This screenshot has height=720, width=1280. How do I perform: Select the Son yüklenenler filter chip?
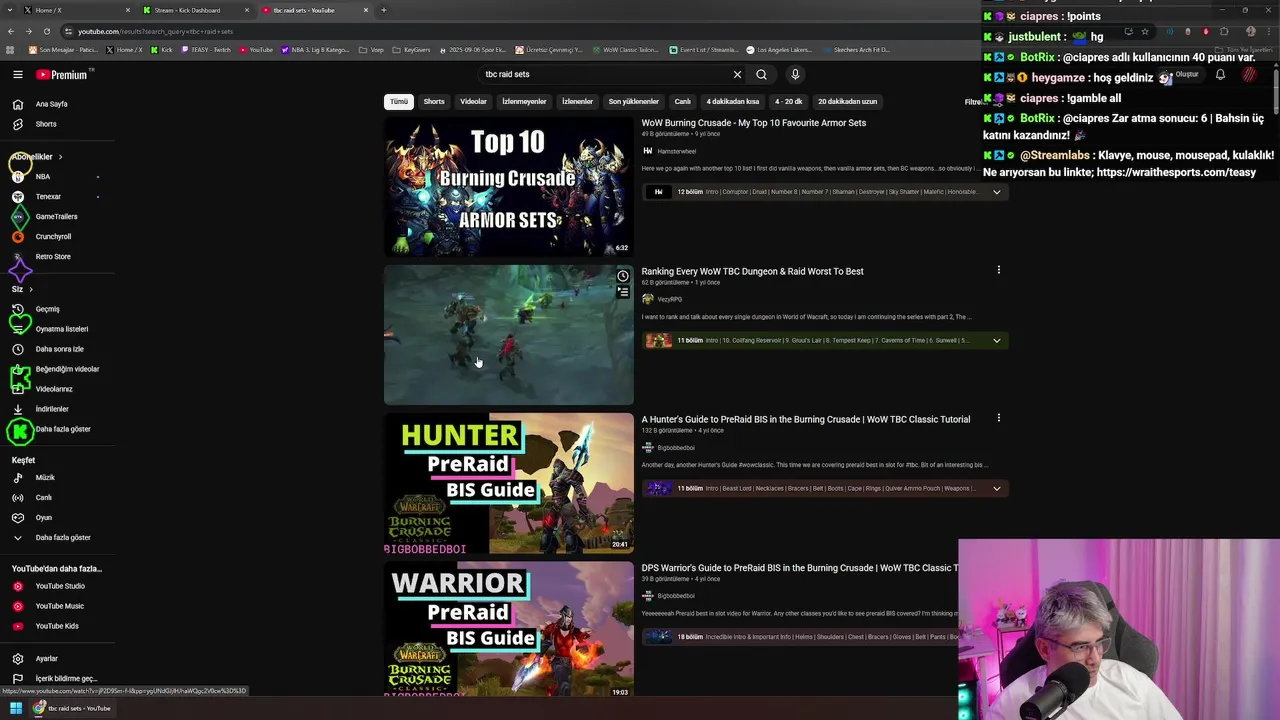click(633, 101)
